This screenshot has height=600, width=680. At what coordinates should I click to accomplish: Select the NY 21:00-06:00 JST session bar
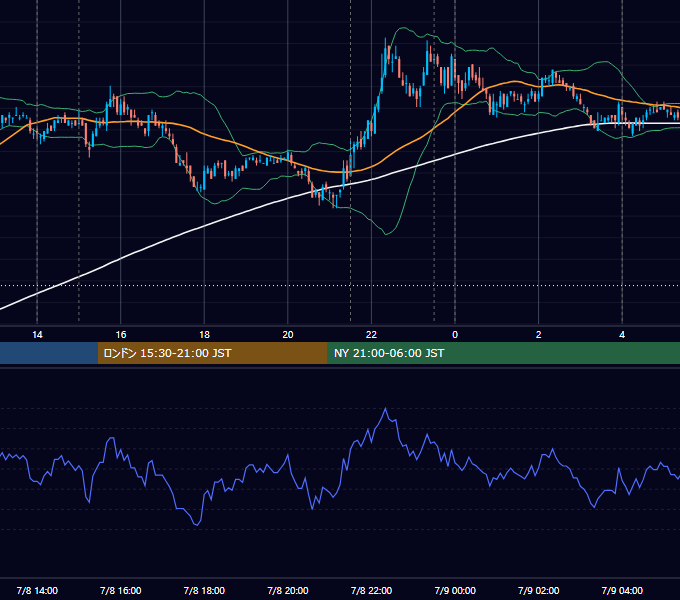click(x=503, y=353)
